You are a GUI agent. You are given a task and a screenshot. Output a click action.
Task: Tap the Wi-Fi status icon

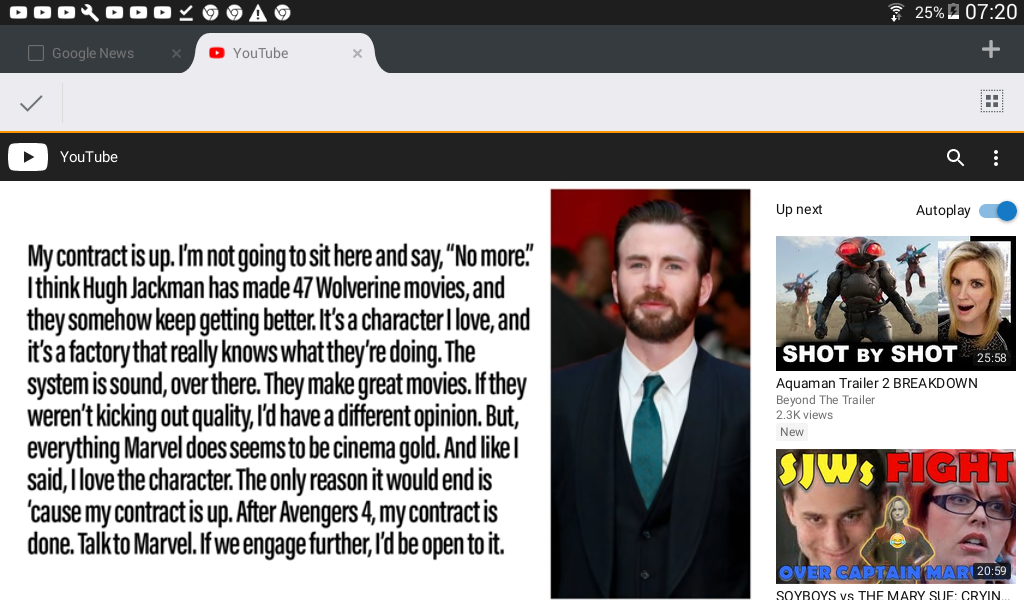tap(896, 12)
